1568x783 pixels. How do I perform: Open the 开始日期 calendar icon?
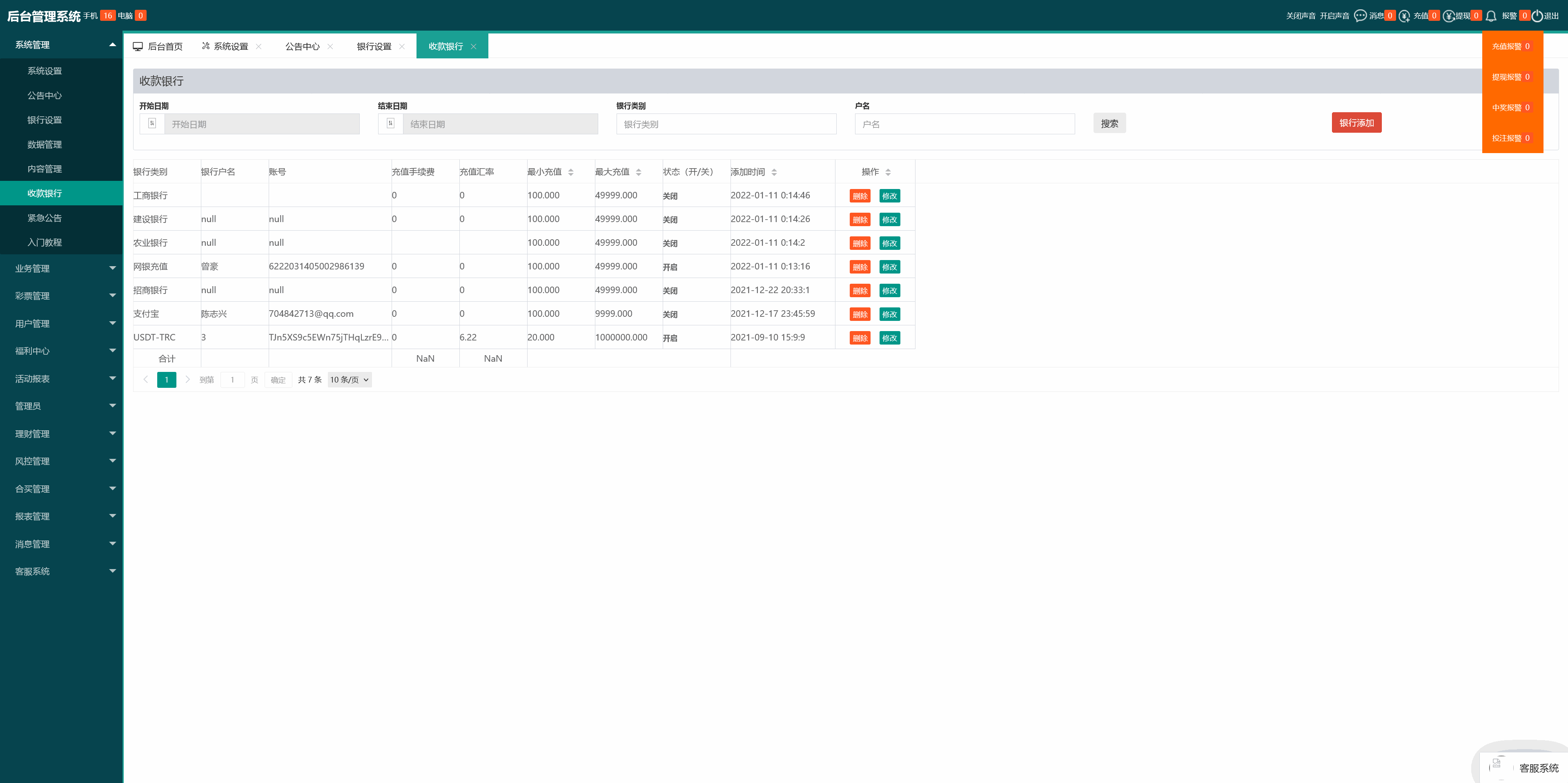pyautogui.click(x=152, y=124)
